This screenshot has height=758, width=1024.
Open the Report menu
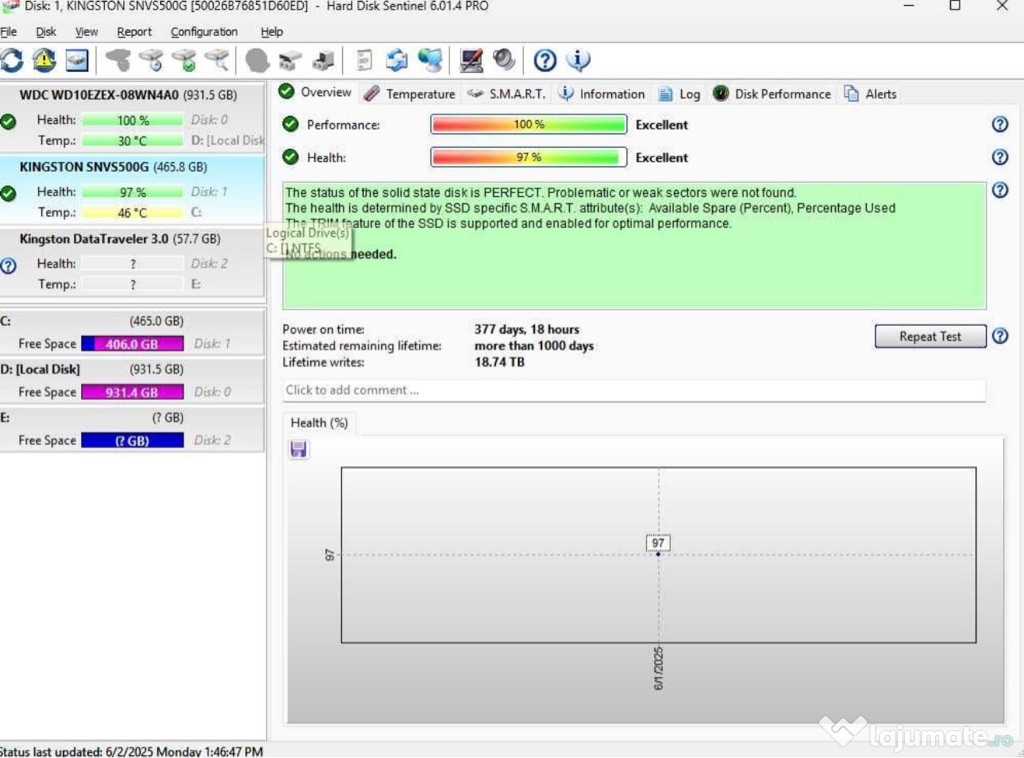click(x=134, y=31)
